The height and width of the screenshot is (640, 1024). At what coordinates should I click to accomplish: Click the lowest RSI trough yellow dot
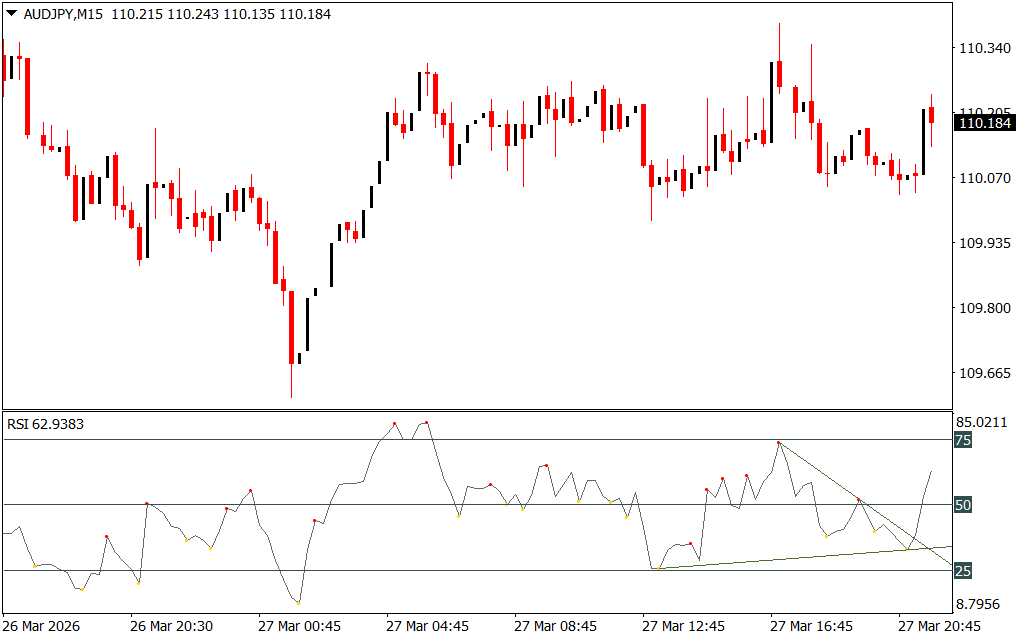[x=298, y=603]
